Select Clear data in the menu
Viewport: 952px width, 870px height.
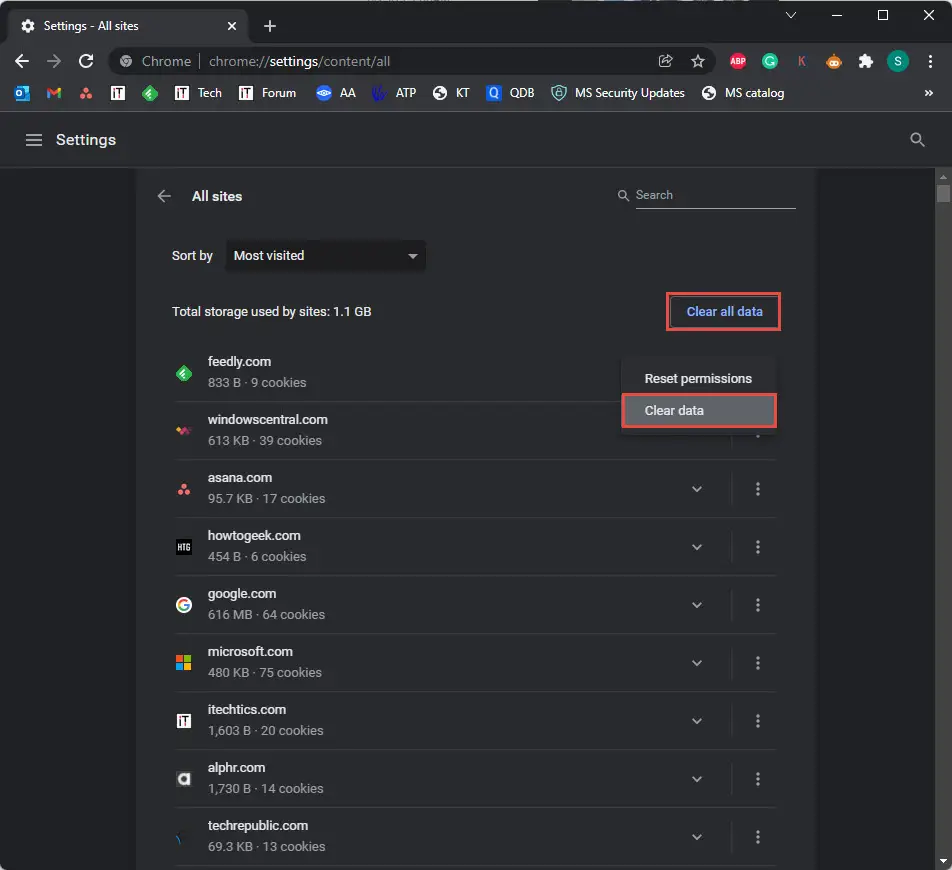tap(698, 410)
